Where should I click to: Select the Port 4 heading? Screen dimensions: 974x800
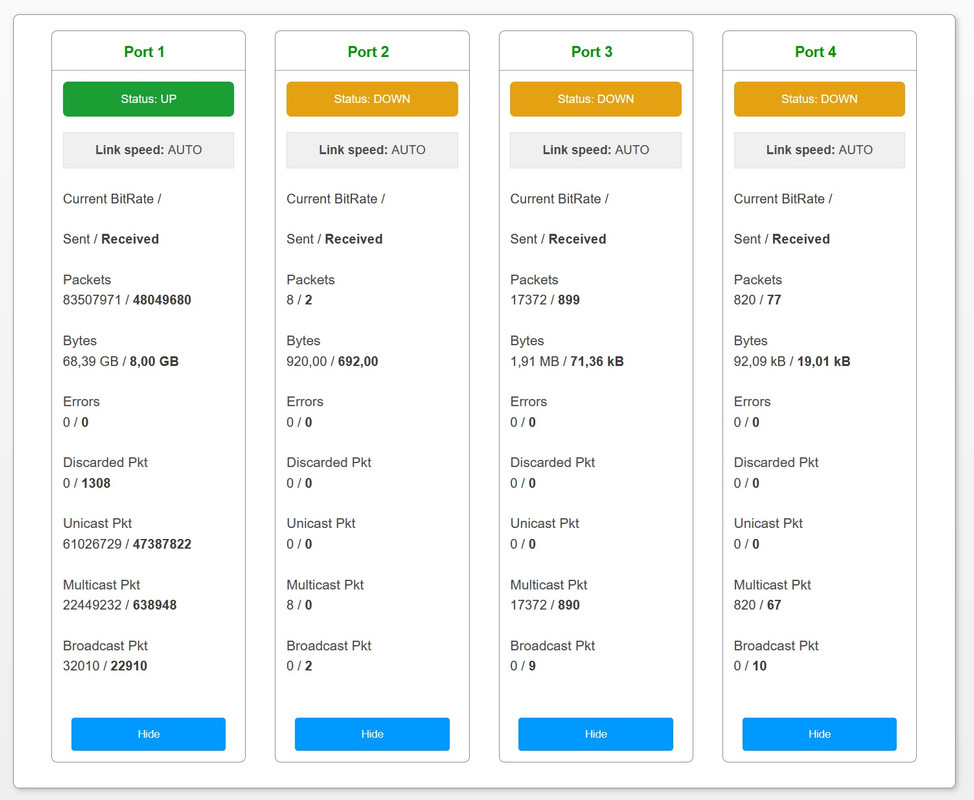coord(816,52)
